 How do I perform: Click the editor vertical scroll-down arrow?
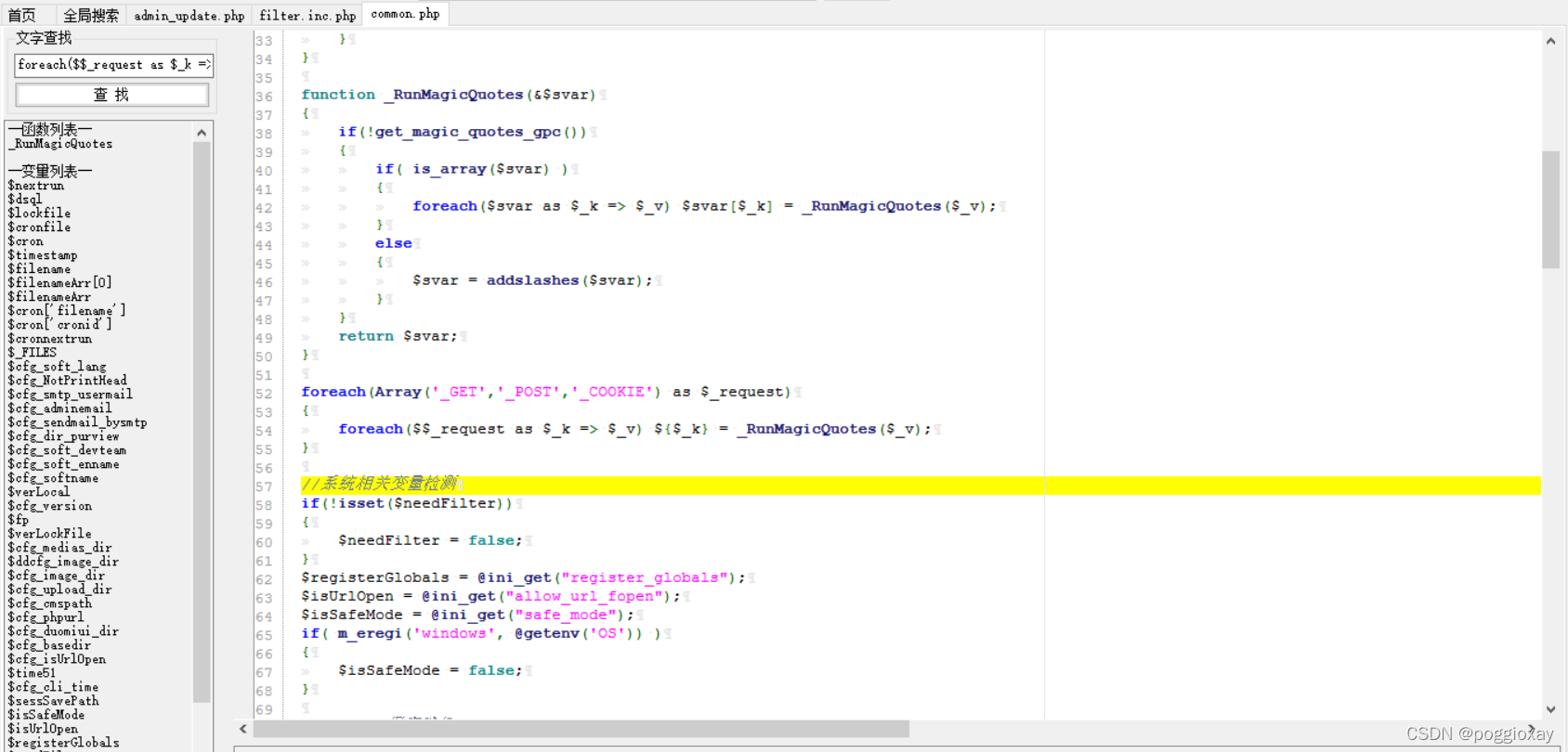[x=1550, y=709]
